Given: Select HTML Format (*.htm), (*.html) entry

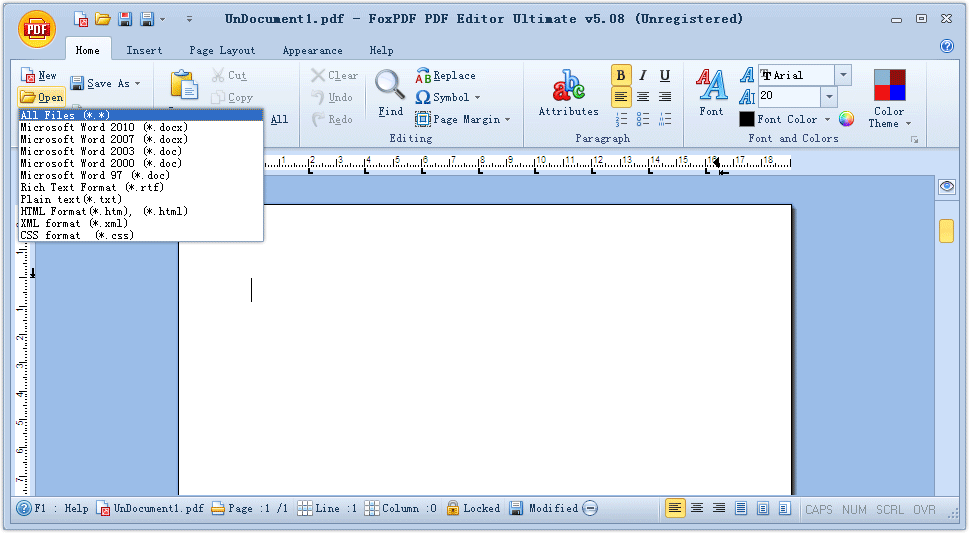Looking at the screenshot, I should coord(141,211).
